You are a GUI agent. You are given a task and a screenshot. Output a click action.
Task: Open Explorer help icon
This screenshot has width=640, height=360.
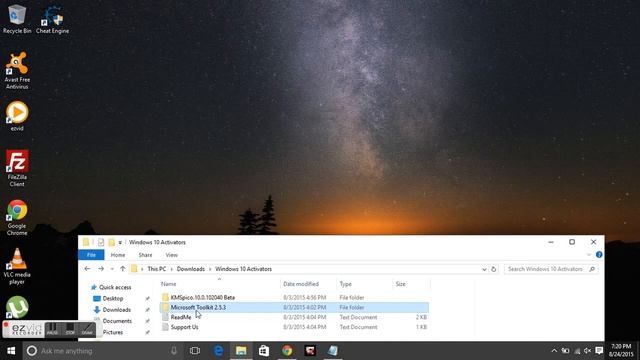(x=599, y=255)
